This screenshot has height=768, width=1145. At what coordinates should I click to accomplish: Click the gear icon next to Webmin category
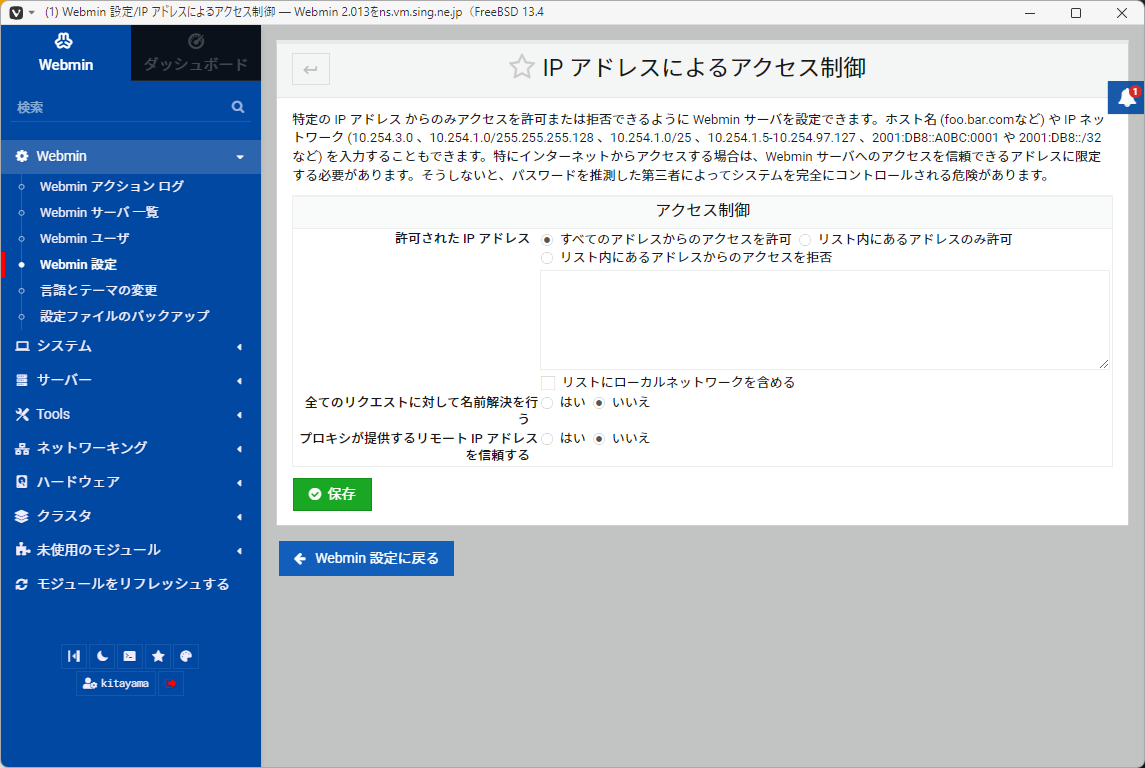coord(22,156)
